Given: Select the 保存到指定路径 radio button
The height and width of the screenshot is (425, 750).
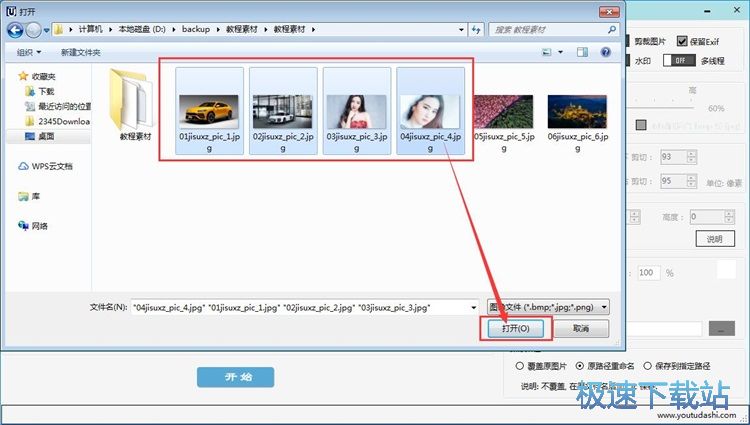Looking at the screenshot, I should pyautogui.click(x=648, y=366).
